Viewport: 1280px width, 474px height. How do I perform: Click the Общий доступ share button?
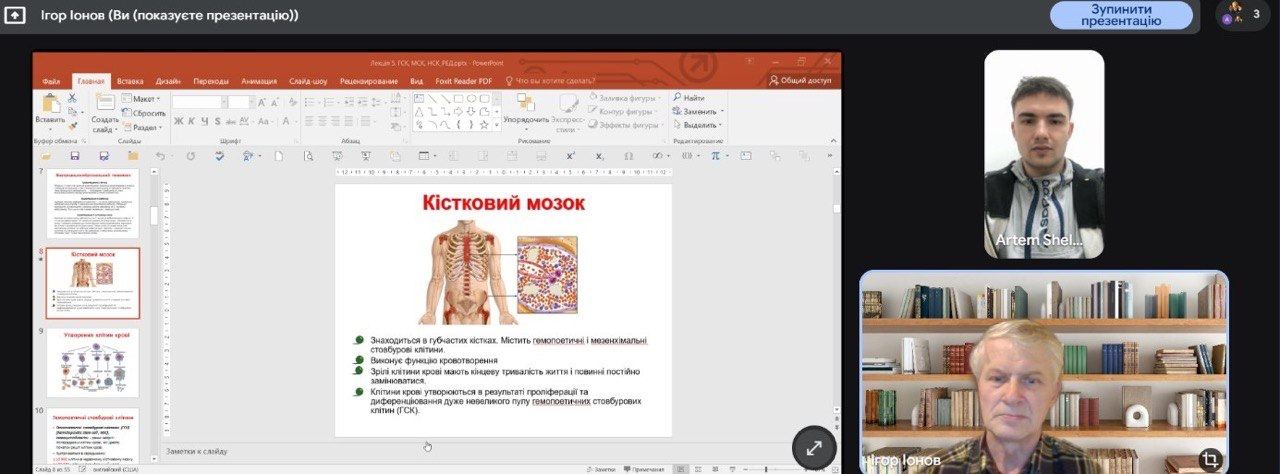[x=800, y=81]
